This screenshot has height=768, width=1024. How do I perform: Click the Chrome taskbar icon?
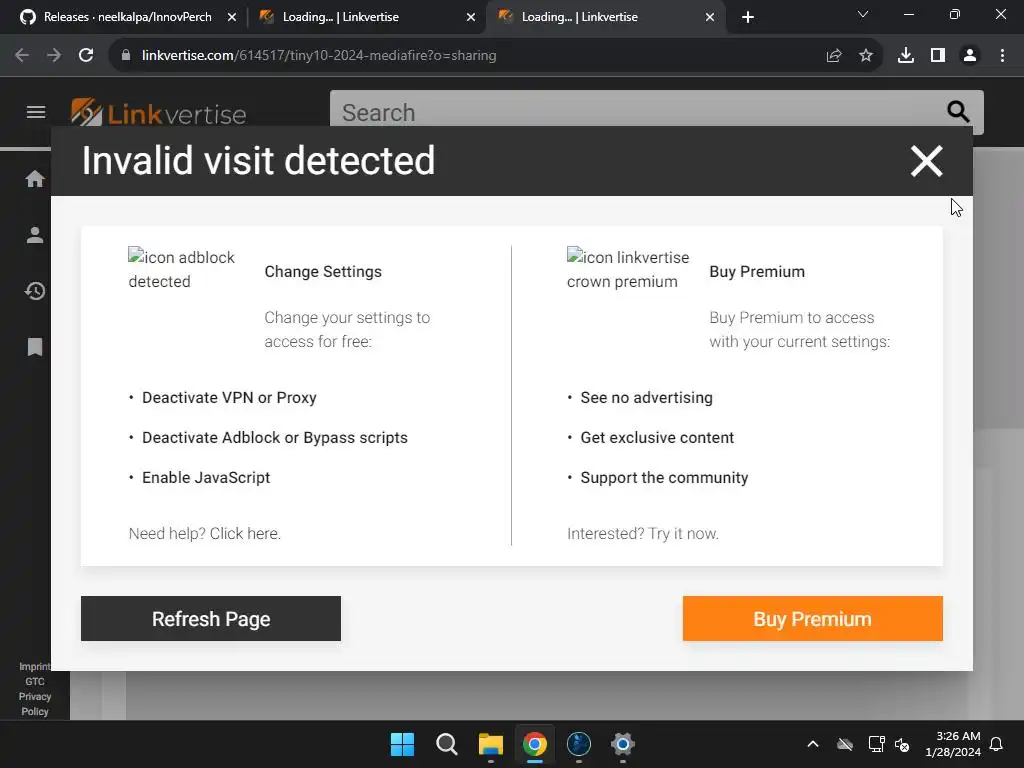[535, 744]
